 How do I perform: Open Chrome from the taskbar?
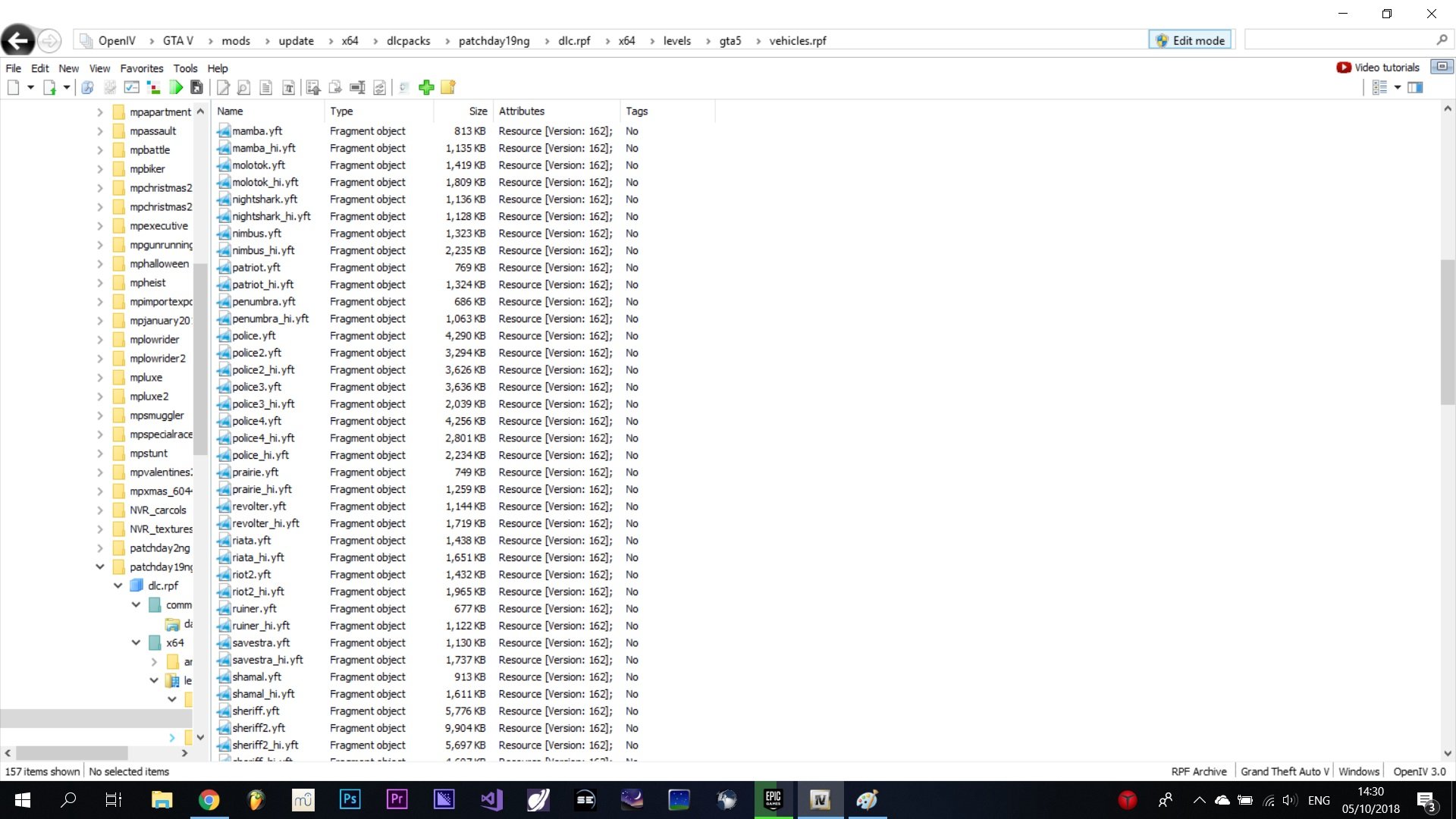tap(209, 800)
